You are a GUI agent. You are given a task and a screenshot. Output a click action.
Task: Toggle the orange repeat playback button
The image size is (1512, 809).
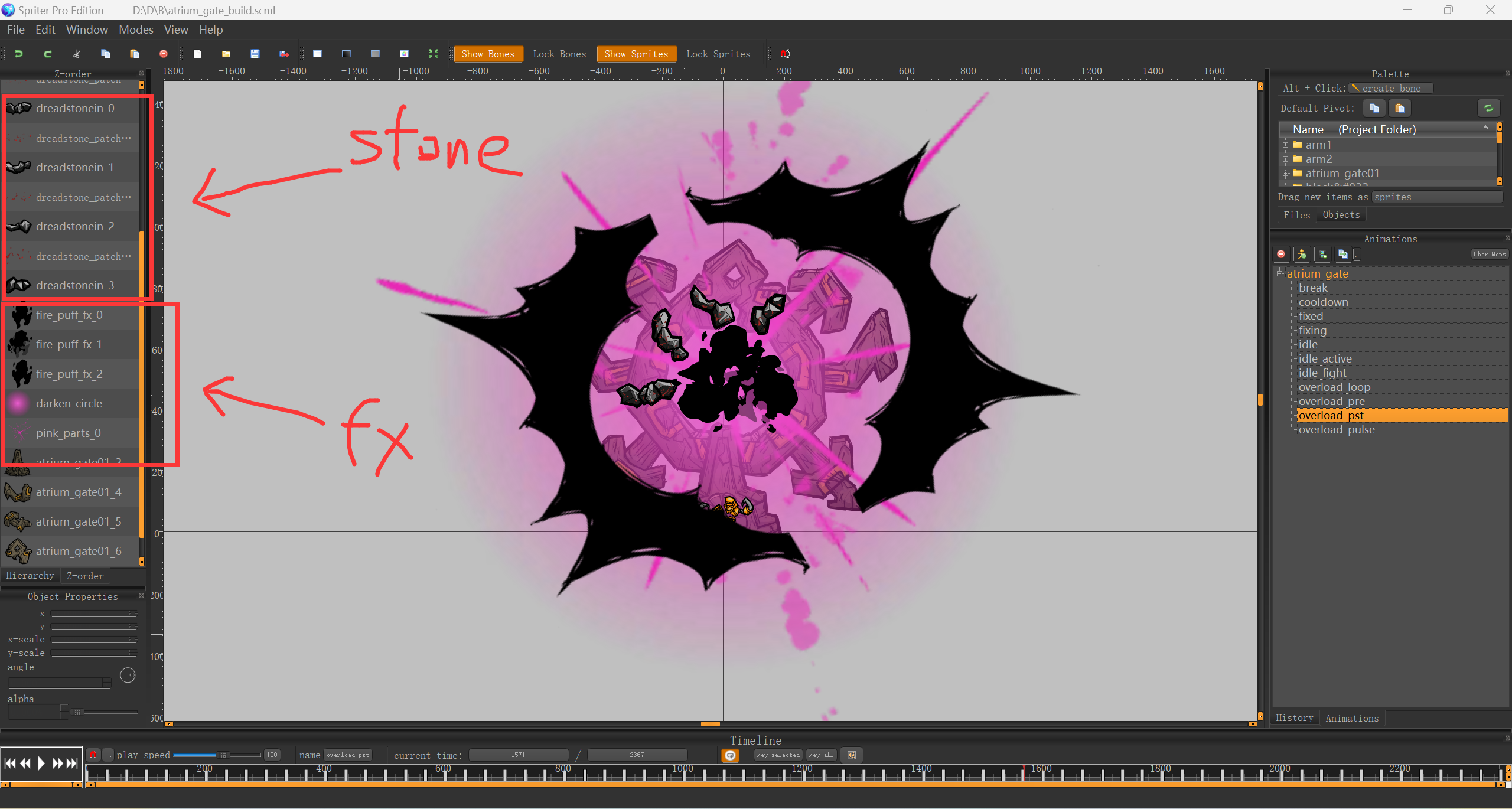730,755
